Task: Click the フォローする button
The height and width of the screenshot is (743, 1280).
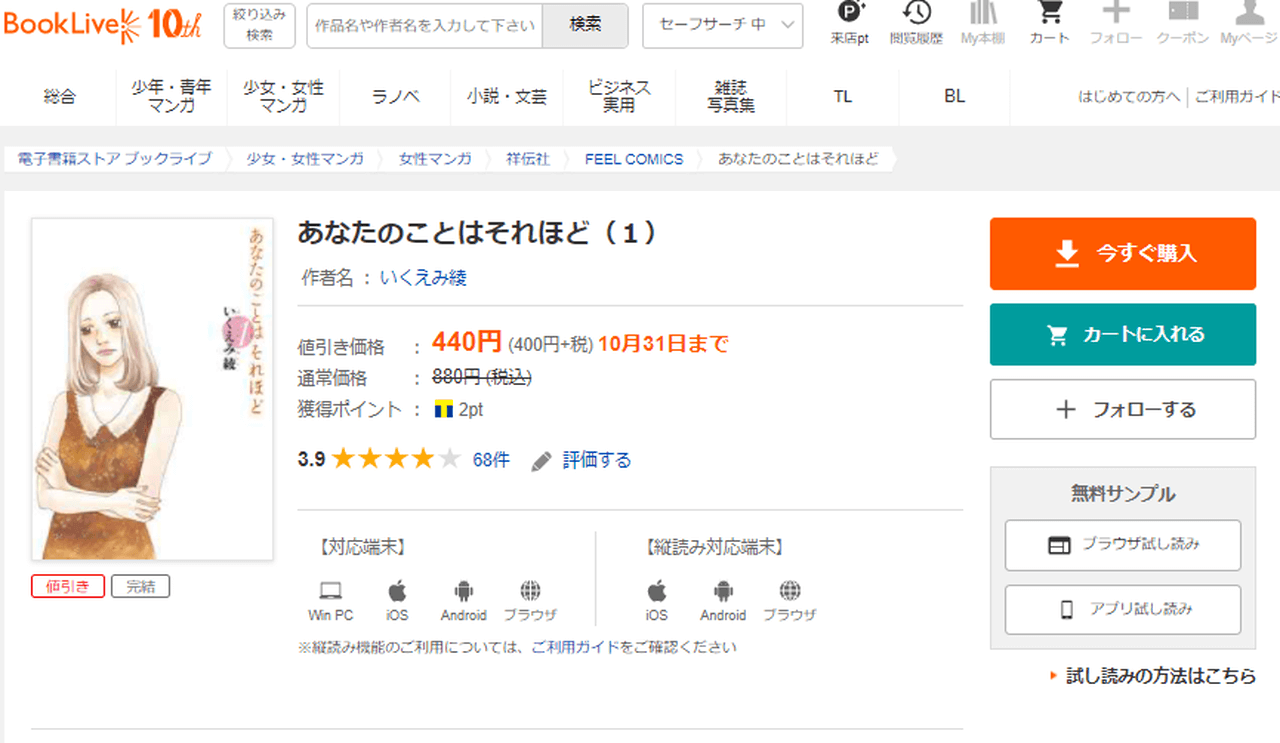Action: 1122,409
